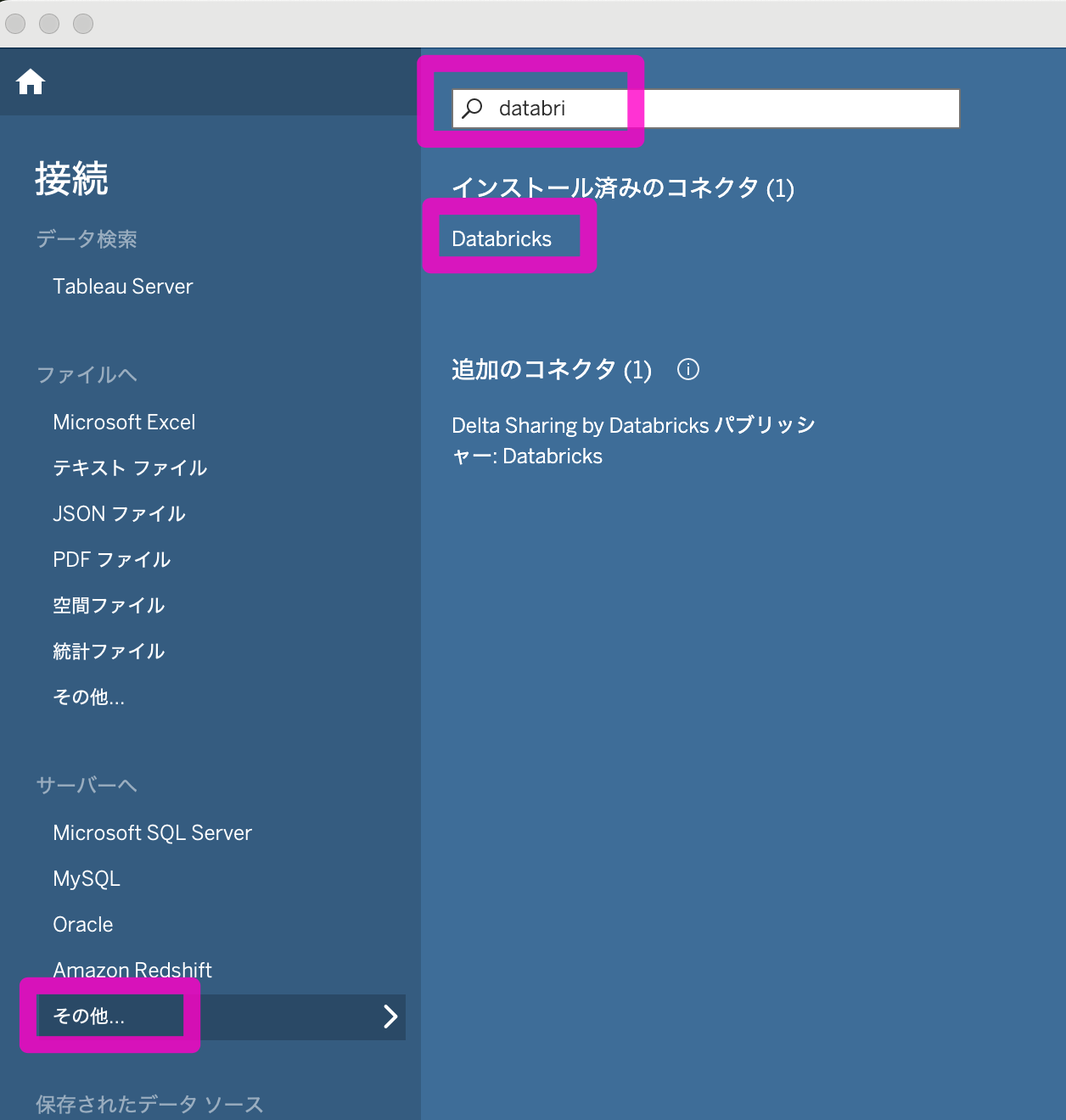Open info icon next to 追加のコネクタ
Image resolution: width=1066 pixels, height=1120 pixels.
(688, 369)
